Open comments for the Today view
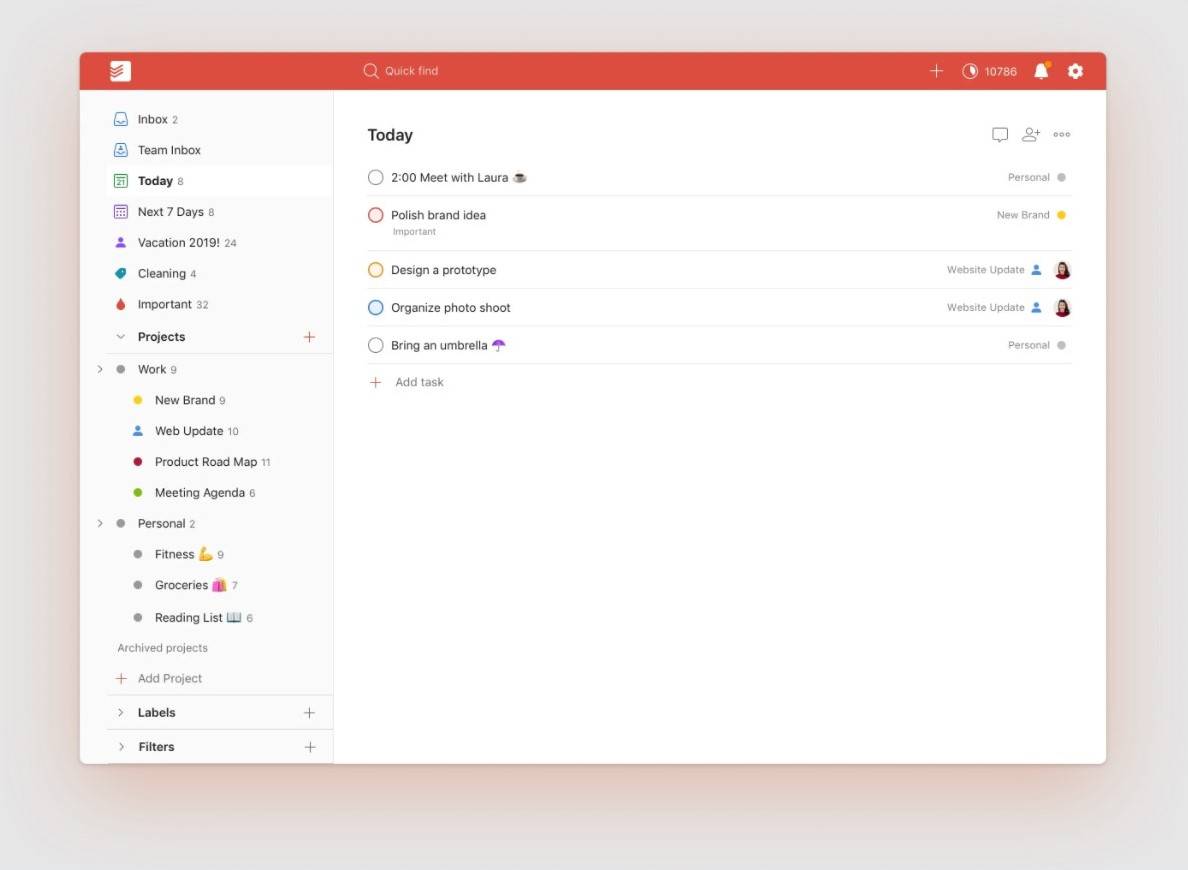Image resolution: width=1188 pixels, height=870 pixels. [1000, 134]
